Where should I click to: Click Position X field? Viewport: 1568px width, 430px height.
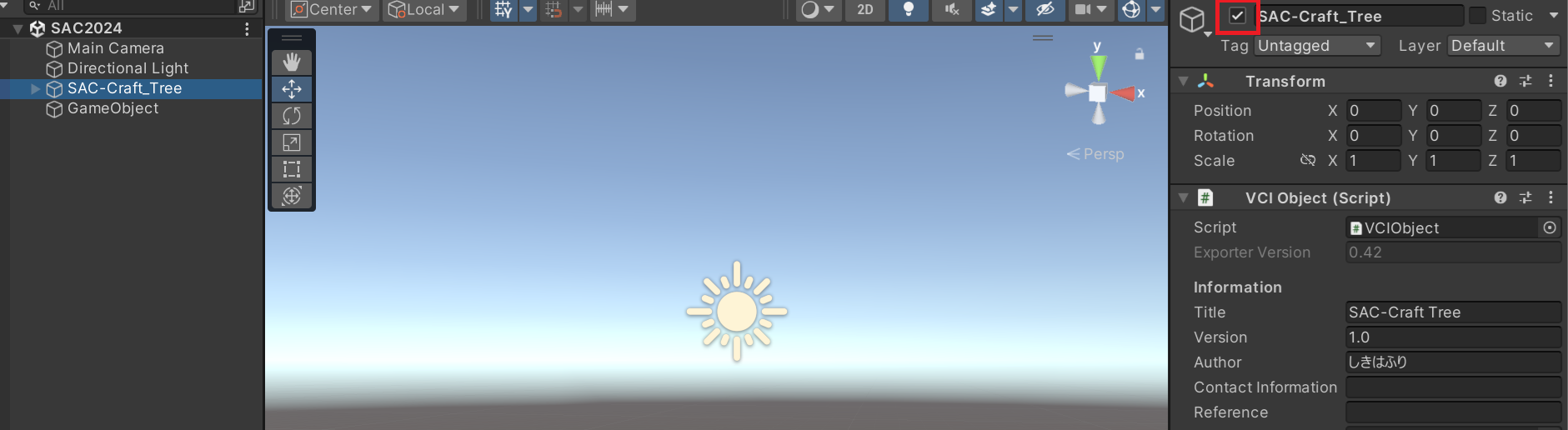[1373, 111]
